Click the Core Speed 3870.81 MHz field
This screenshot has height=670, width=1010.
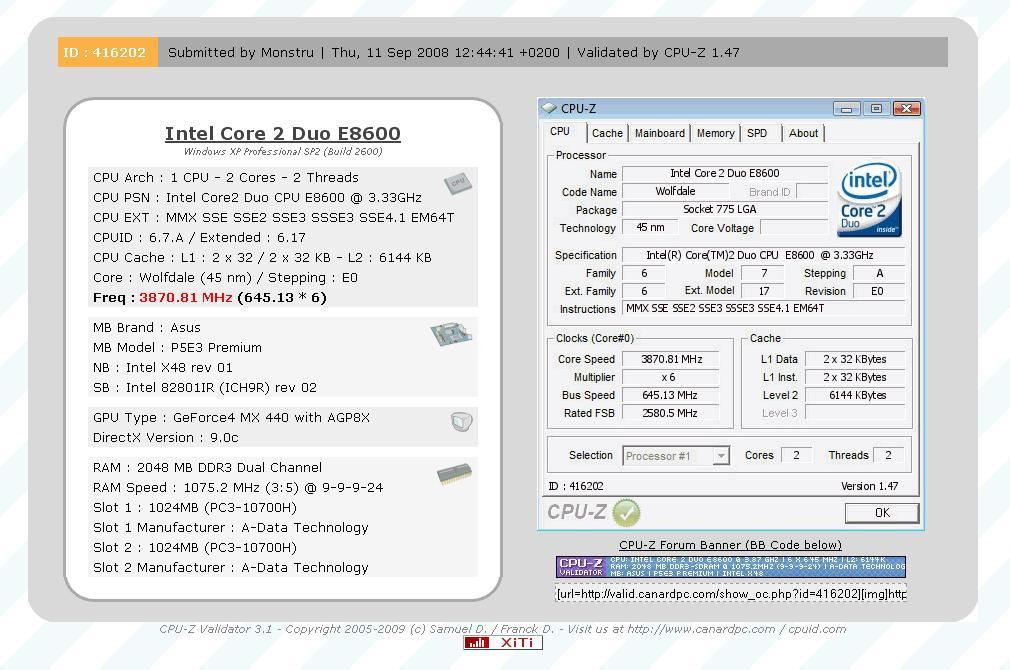pyautogui.click(x=671, y=359)
